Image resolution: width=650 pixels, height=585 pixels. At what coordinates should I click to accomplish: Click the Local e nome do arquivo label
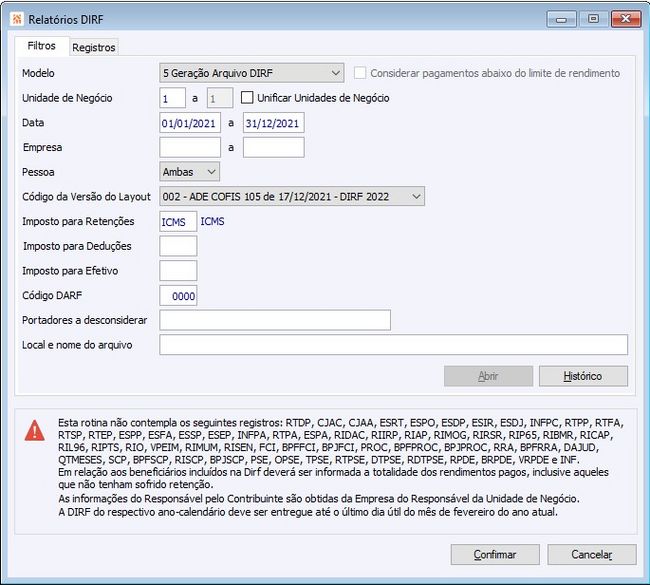point(77,345)
